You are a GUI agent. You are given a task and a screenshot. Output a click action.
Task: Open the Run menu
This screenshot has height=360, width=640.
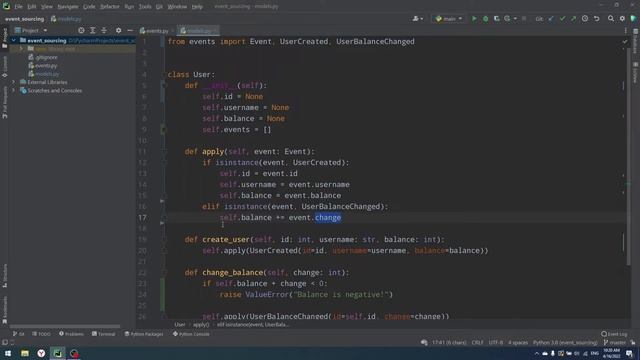coord(129,7)
